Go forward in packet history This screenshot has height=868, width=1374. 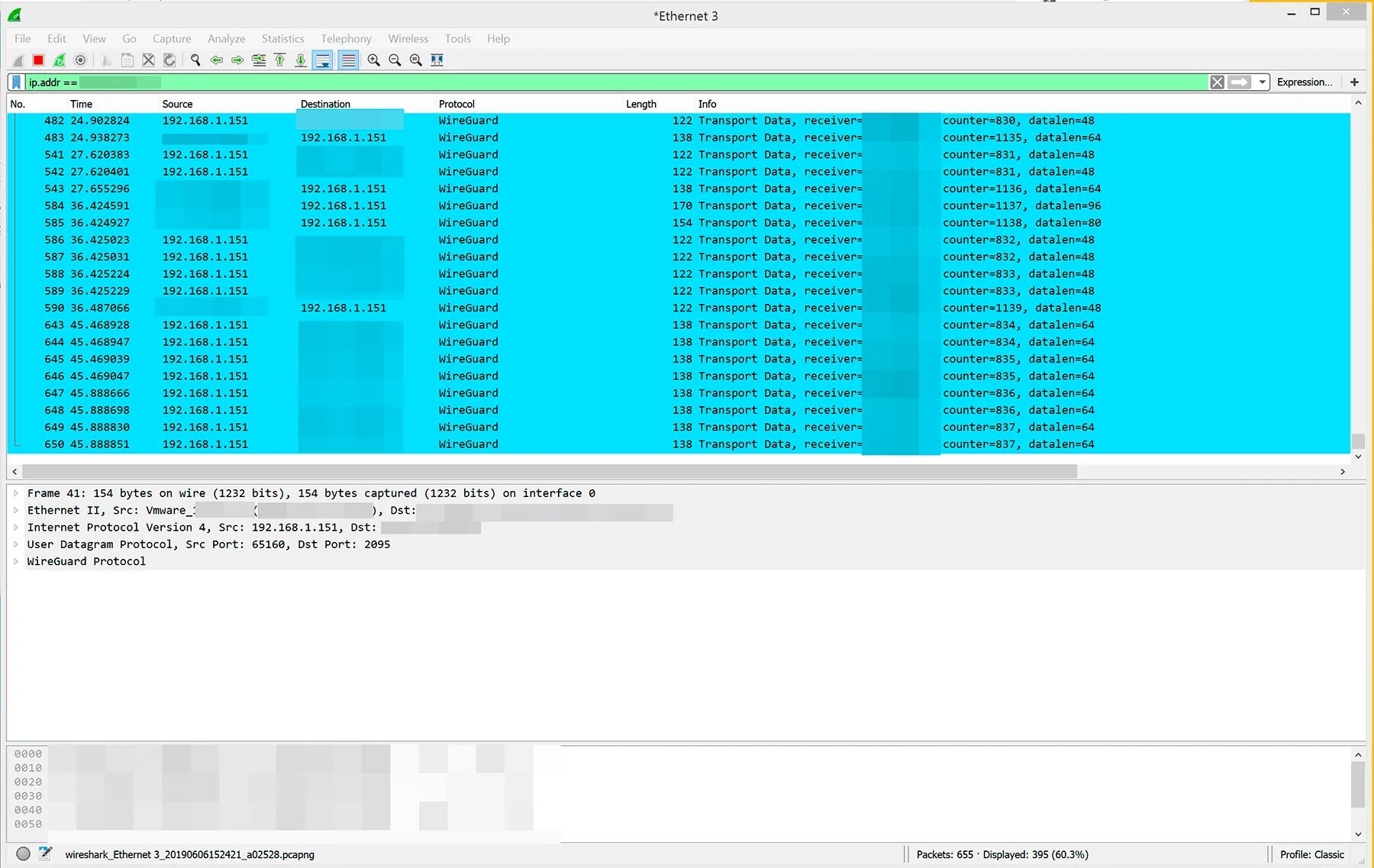(237, 60)
